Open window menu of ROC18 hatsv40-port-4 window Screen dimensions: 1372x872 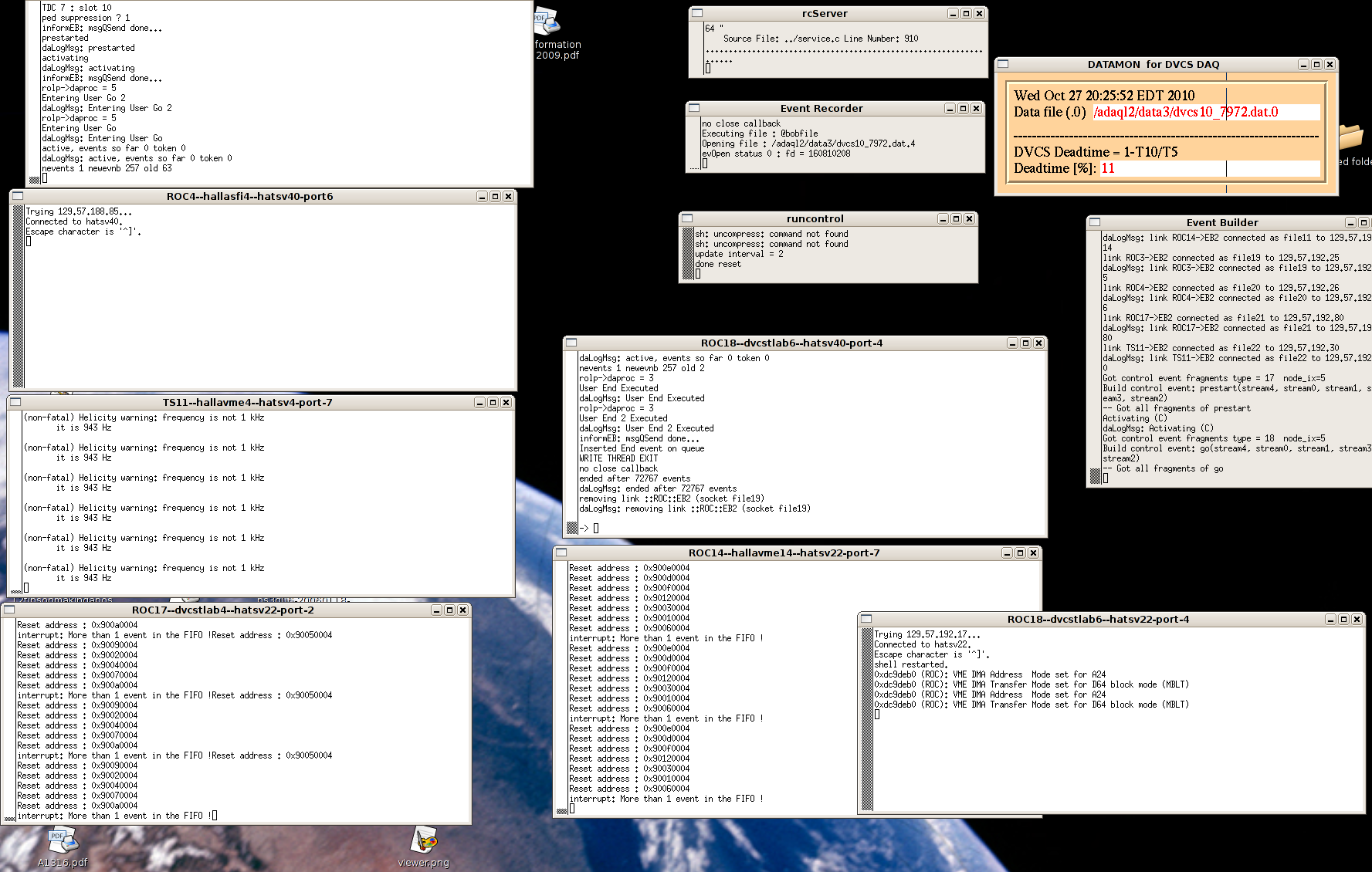click(x=571, y=343)
